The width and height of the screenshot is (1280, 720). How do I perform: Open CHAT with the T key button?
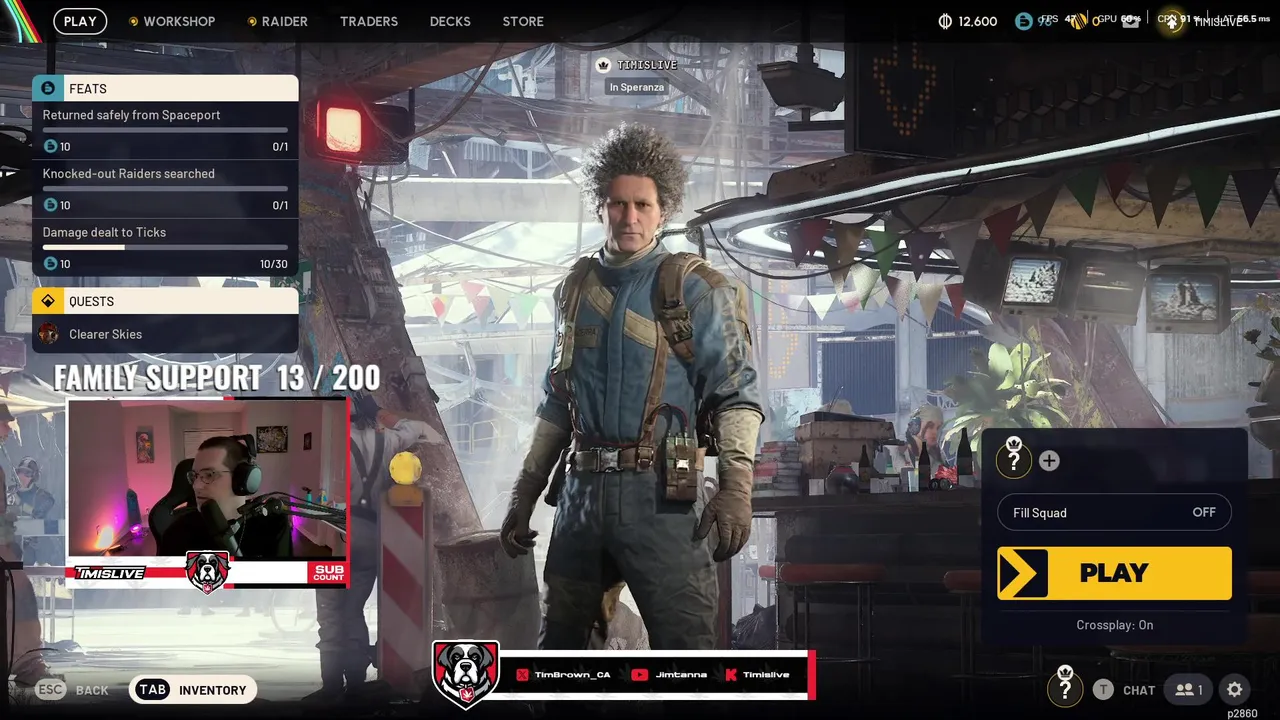coord(1103,690)
